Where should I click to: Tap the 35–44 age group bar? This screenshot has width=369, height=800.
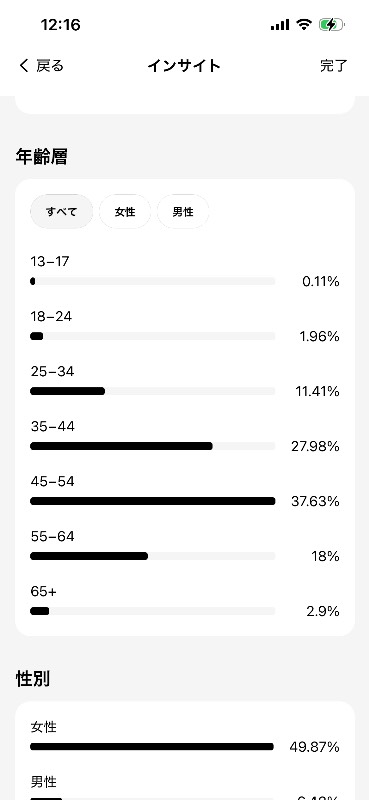[153, 446]
